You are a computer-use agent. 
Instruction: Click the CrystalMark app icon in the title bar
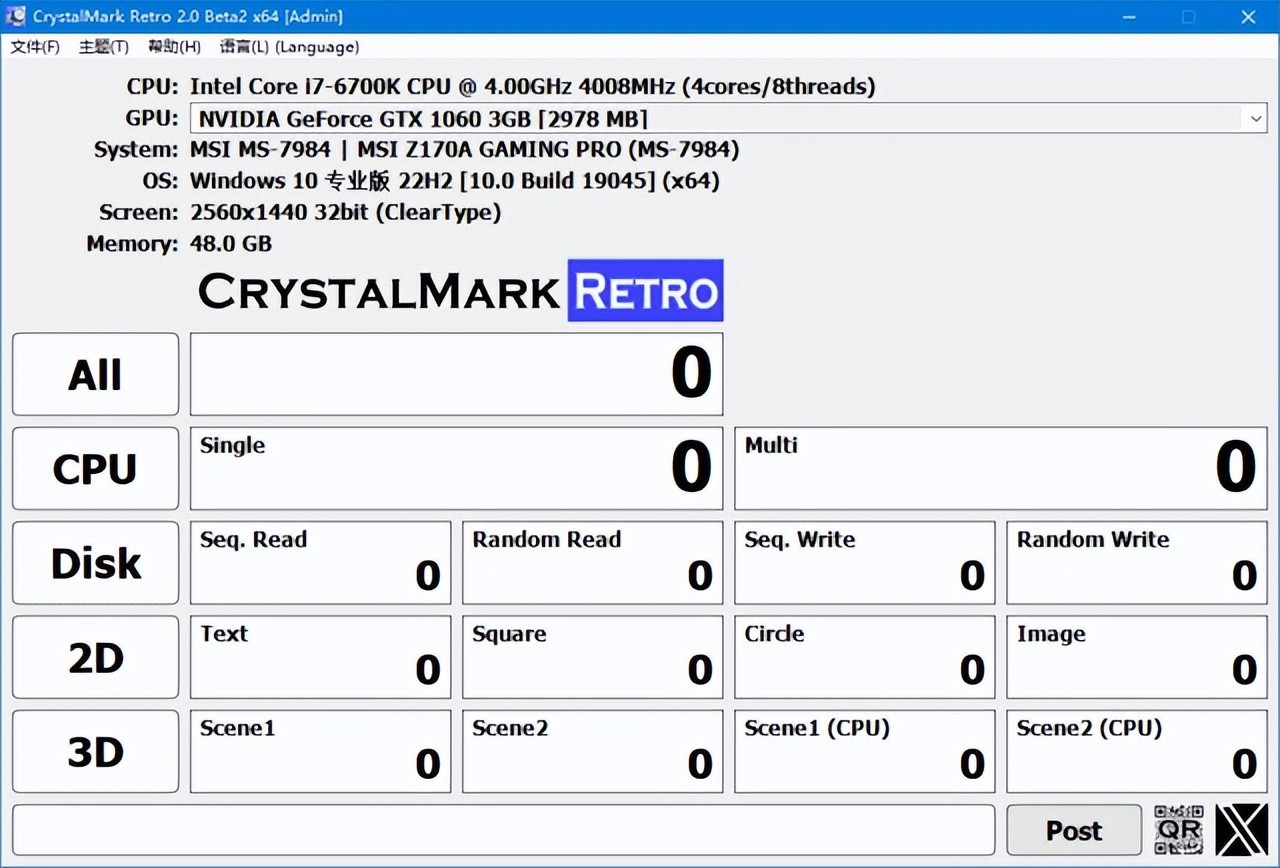point(14,16)
